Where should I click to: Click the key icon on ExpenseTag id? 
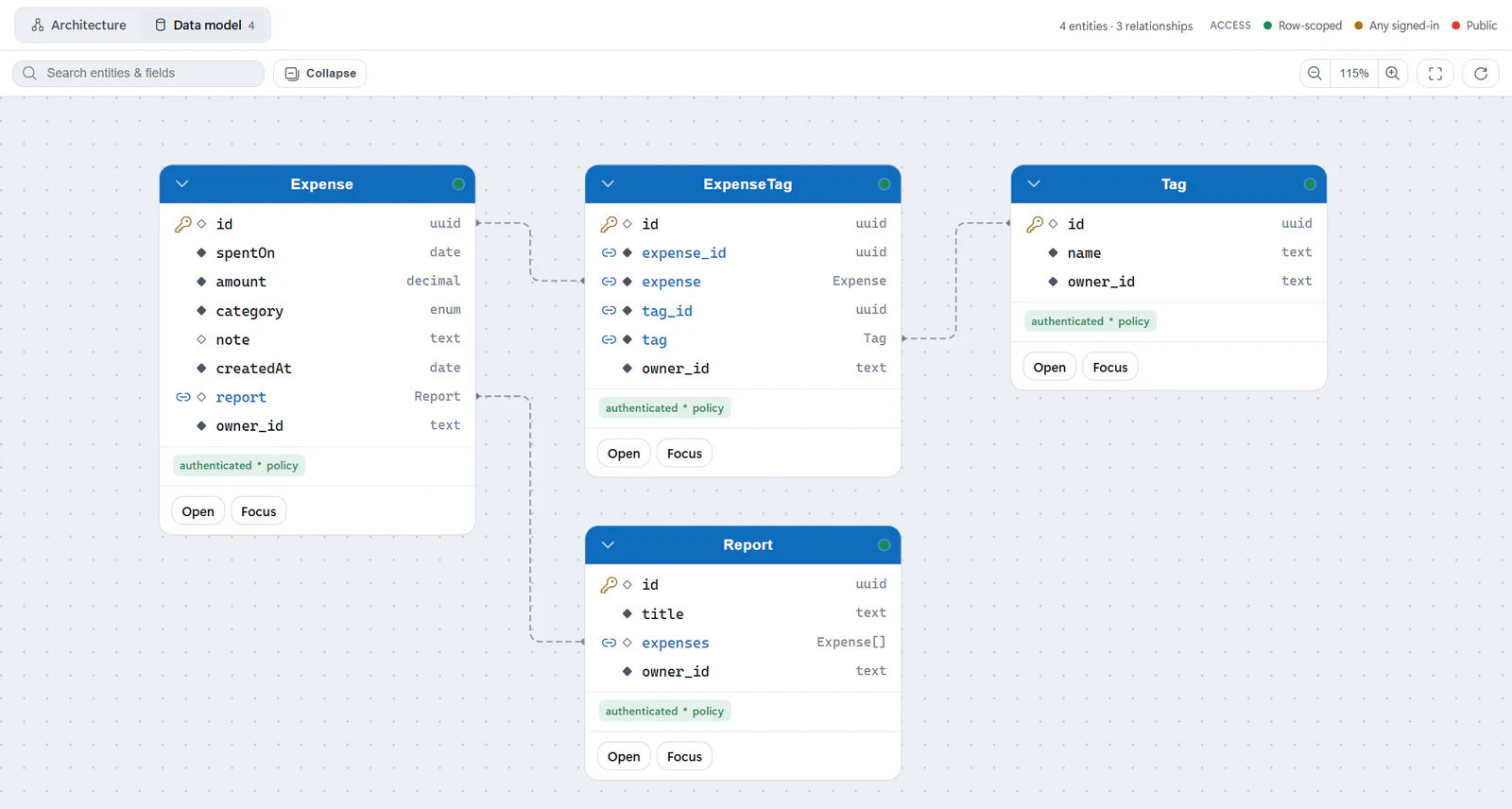pyautogui.click(x=610, y=224)
